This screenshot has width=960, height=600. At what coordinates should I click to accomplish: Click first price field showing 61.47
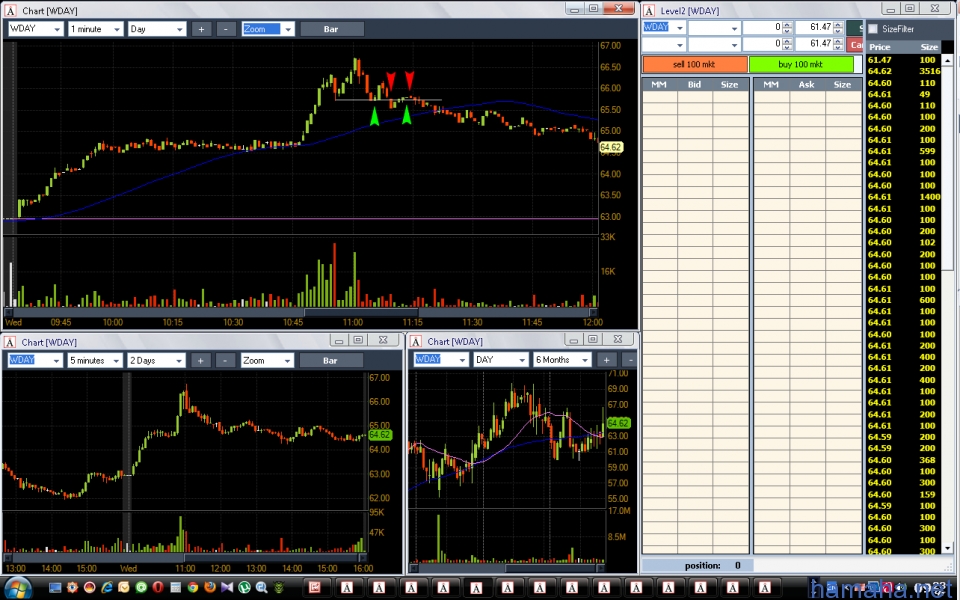tap(815, 28)
